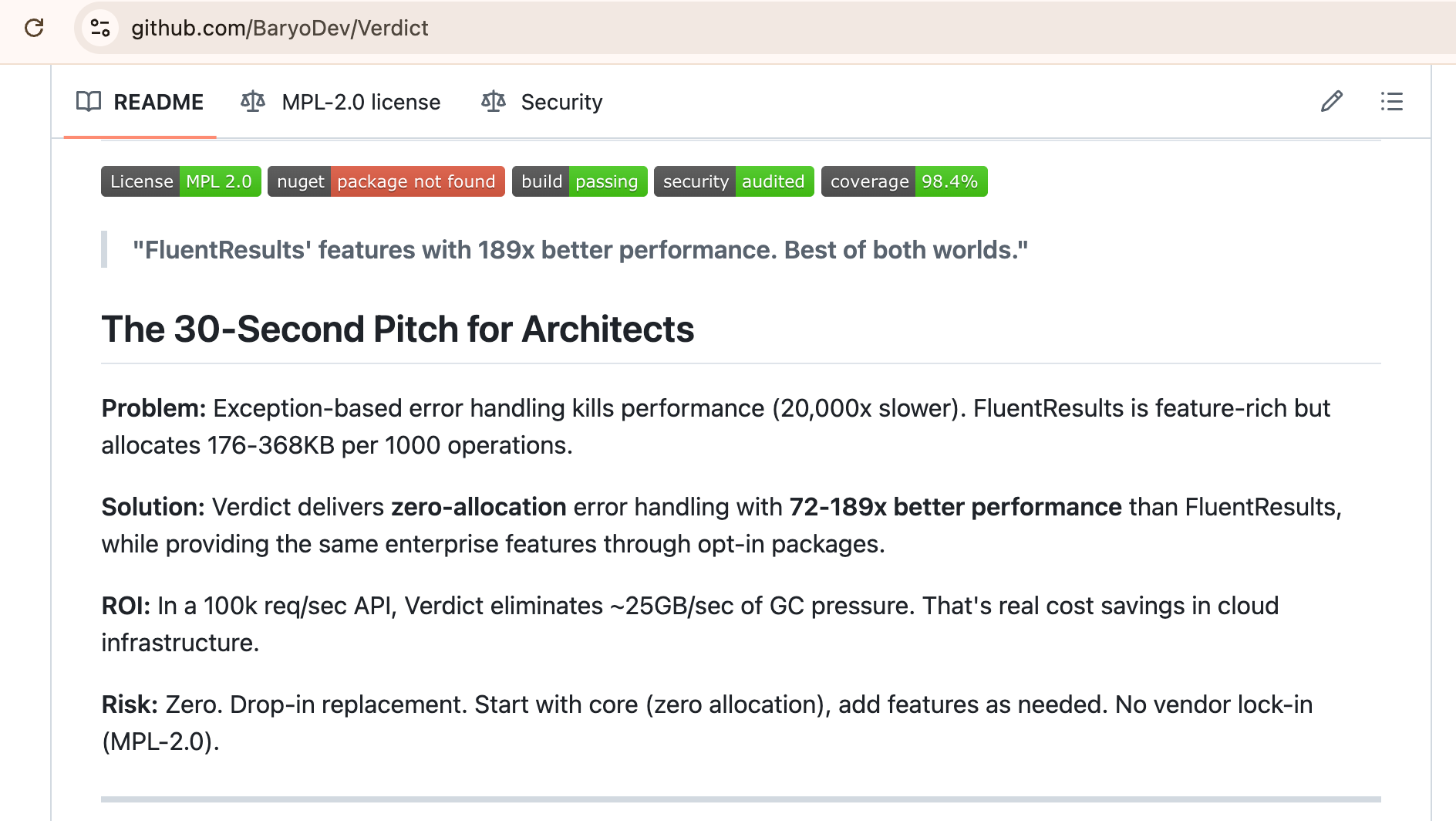Click the bold 'Problem:' label
Image resolution: width=1456 pixels, height=821 pixels.
[x=153, y=408]
